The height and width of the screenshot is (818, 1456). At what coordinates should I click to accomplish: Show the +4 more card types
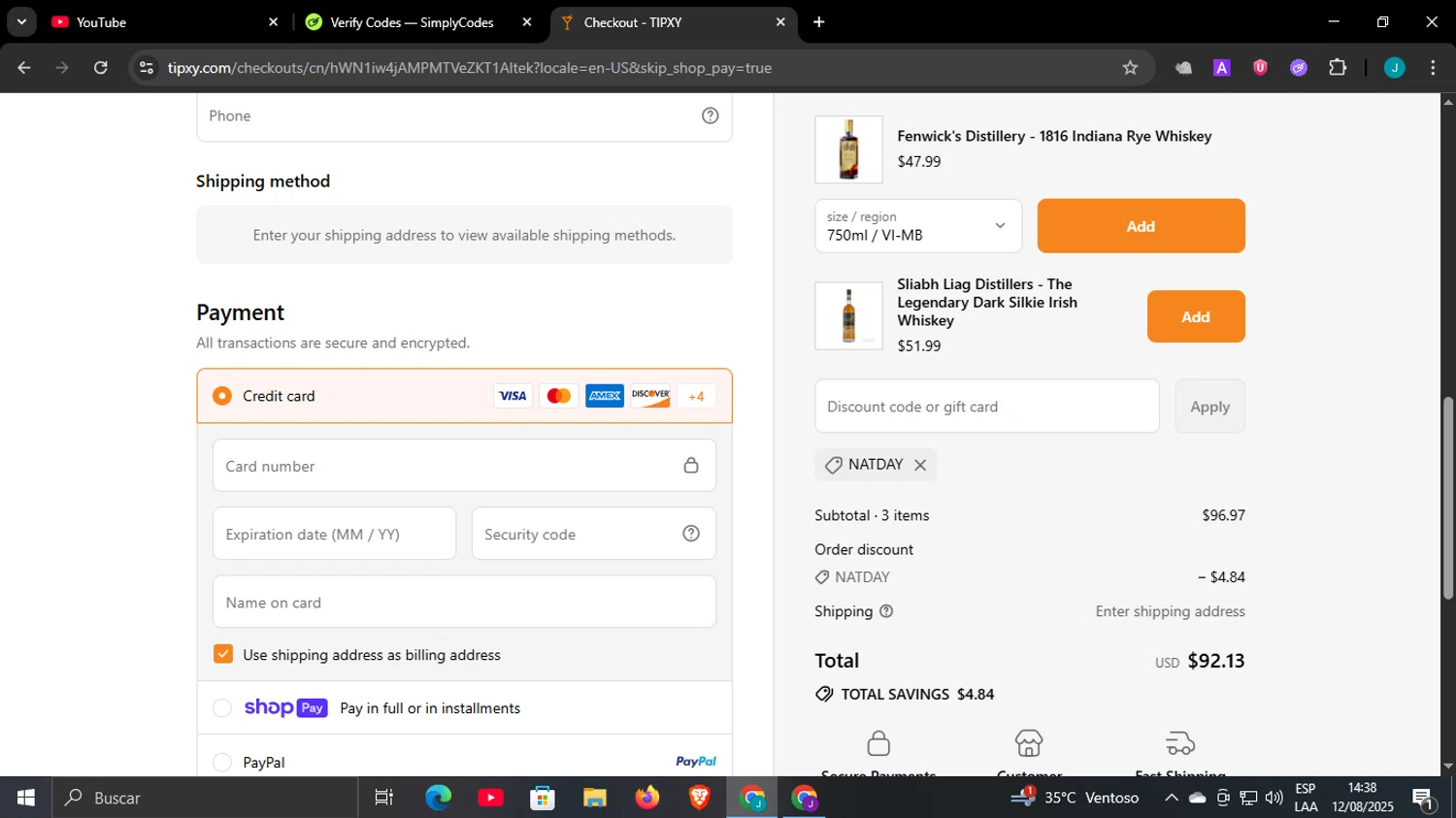point(696,396)
